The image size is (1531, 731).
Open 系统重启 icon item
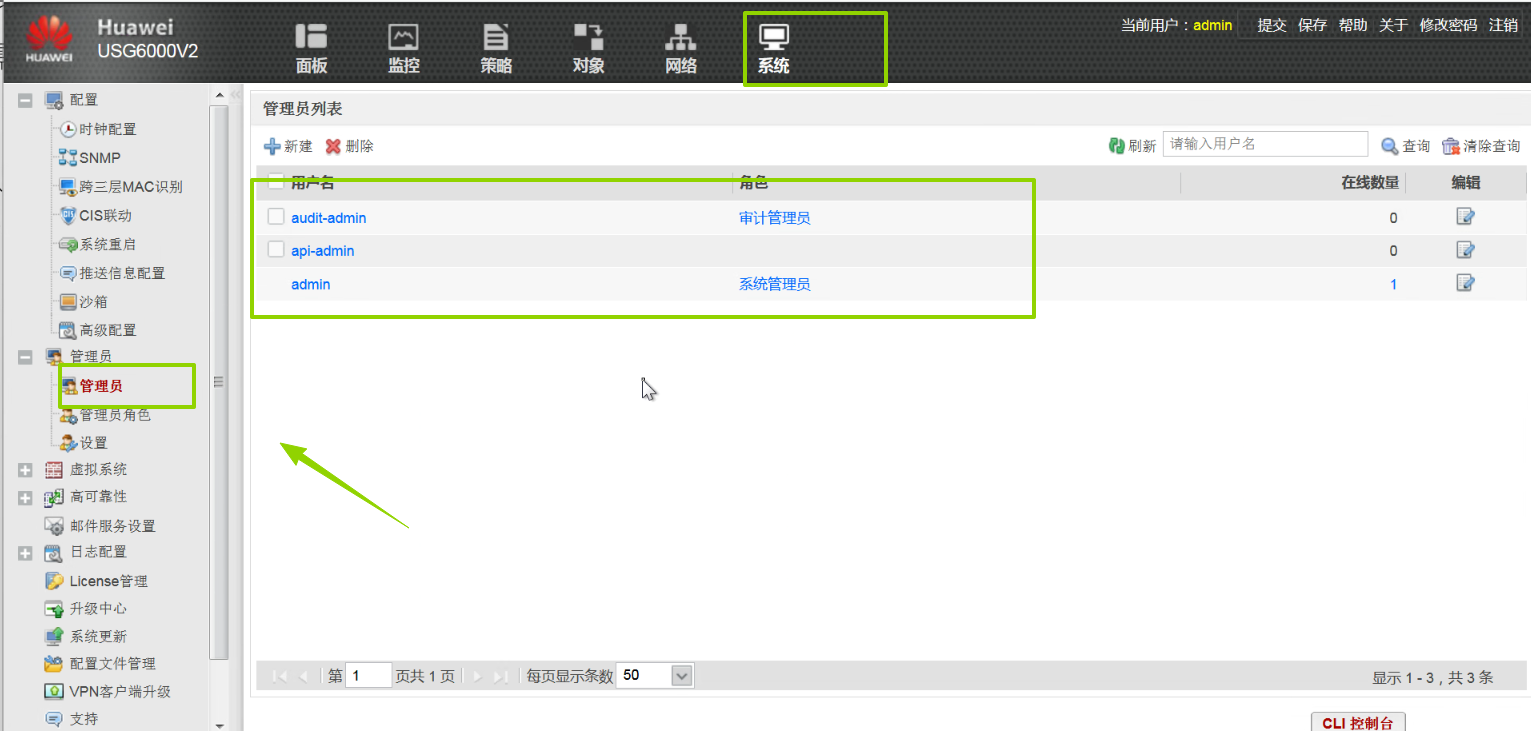pos(98,244)
